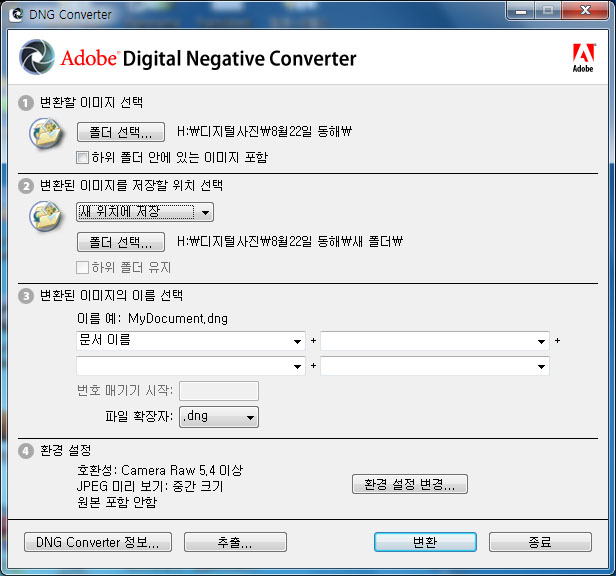The image size is (616, 576).
Task: Open DNG Converter 정보 about dialog
Action: click(x=98, y=542)
